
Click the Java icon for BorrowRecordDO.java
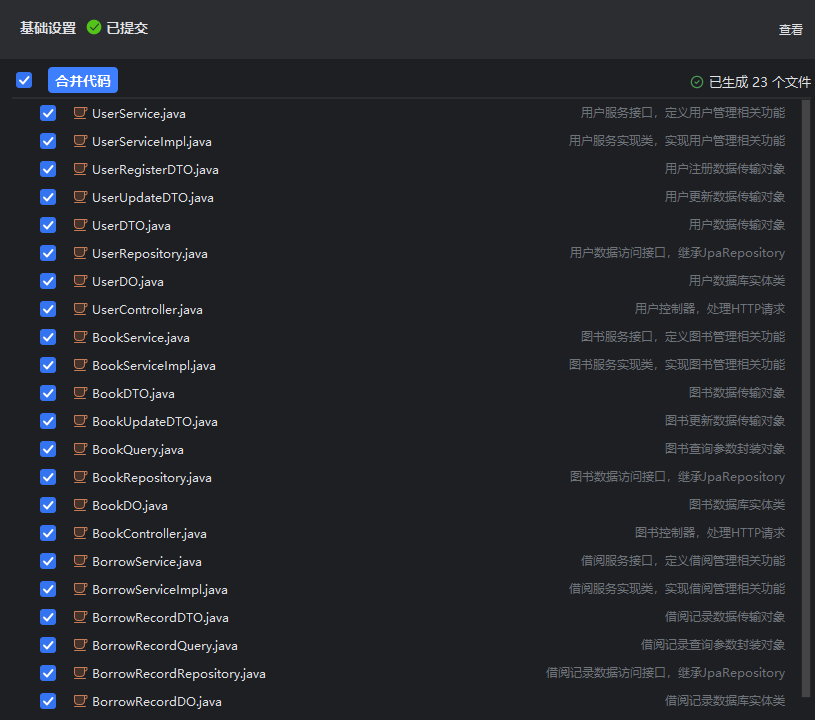[x=80, y=701]
